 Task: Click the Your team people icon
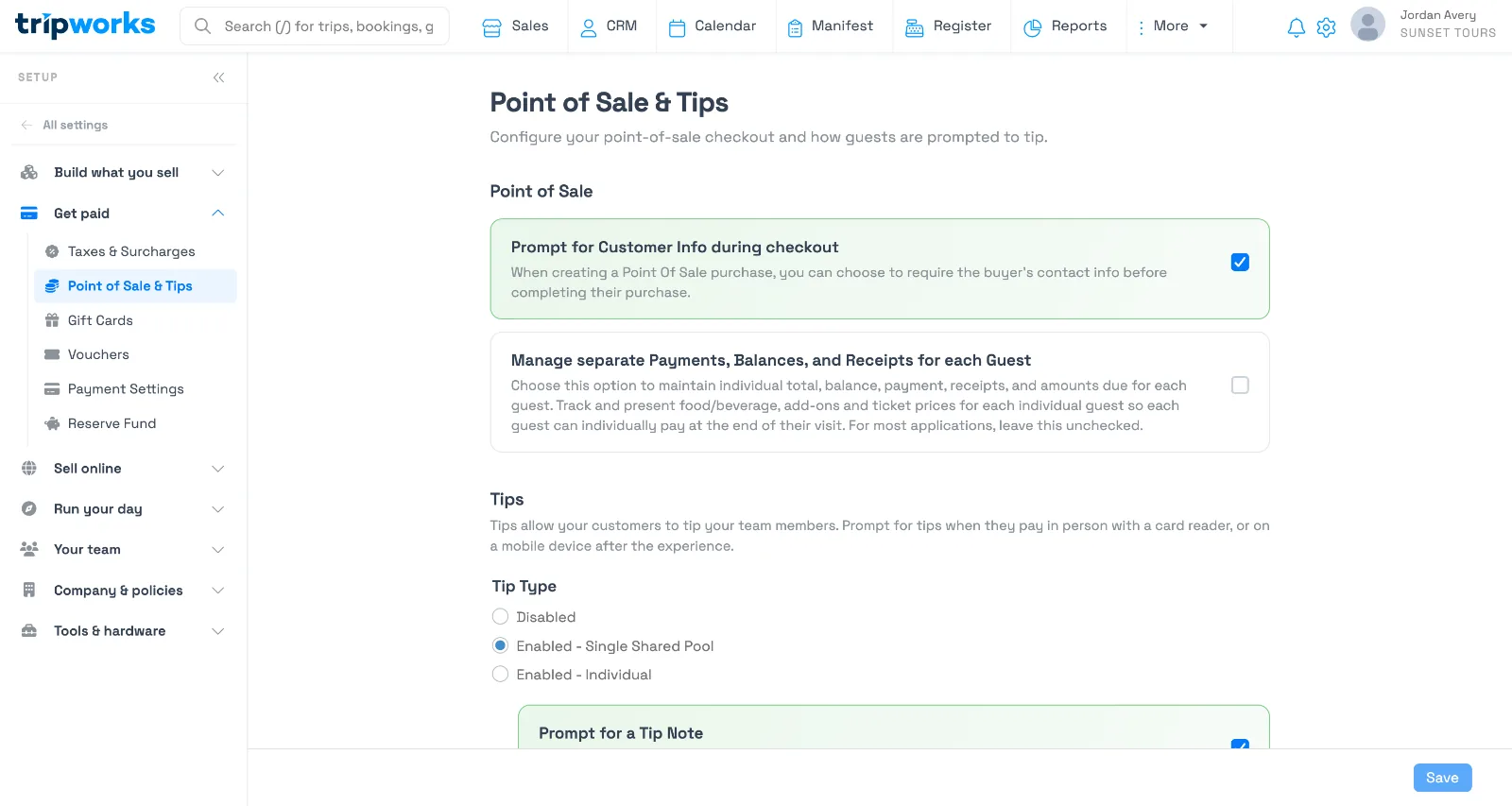[x=29, y=550]
